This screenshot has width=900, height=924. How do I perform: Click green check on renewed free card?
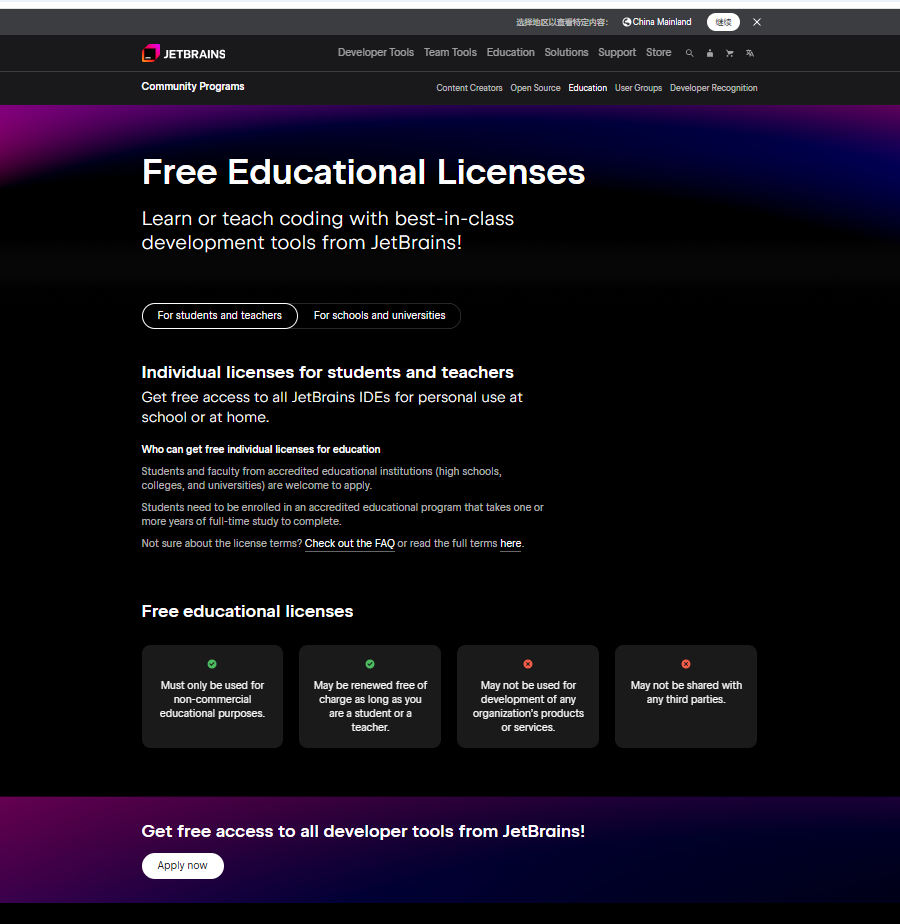tap(370, 664)
